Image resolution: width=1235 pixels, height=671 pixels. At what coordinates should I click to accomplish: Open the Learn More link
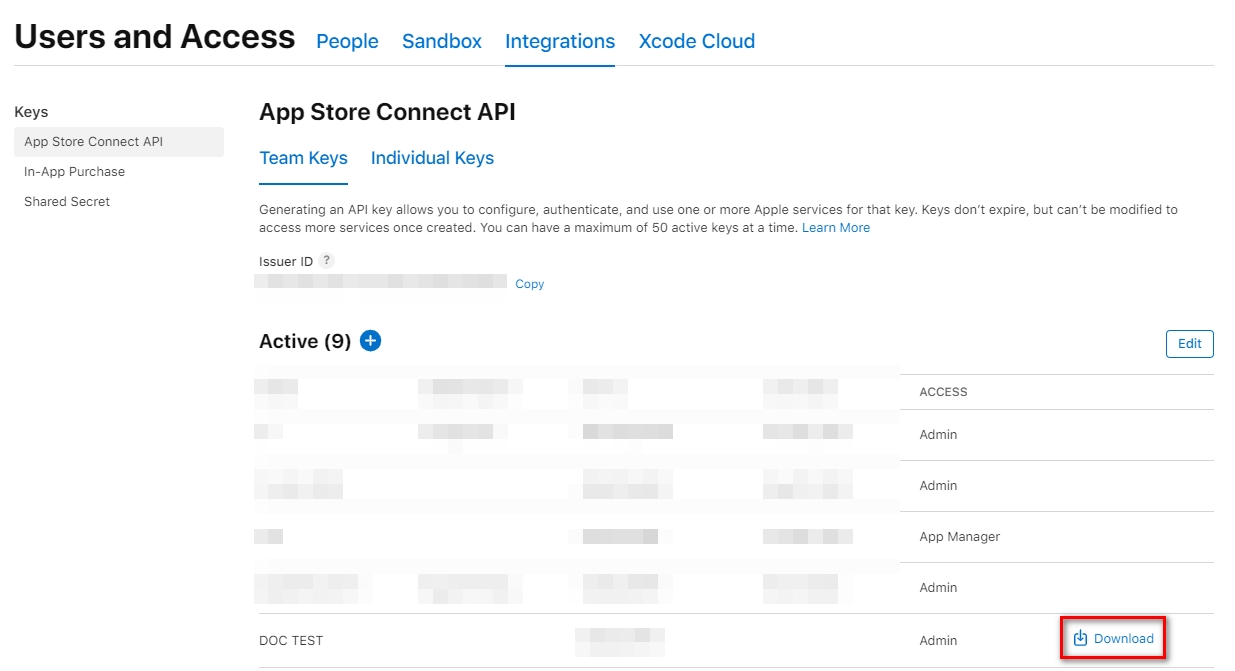[x=835, y=228]
